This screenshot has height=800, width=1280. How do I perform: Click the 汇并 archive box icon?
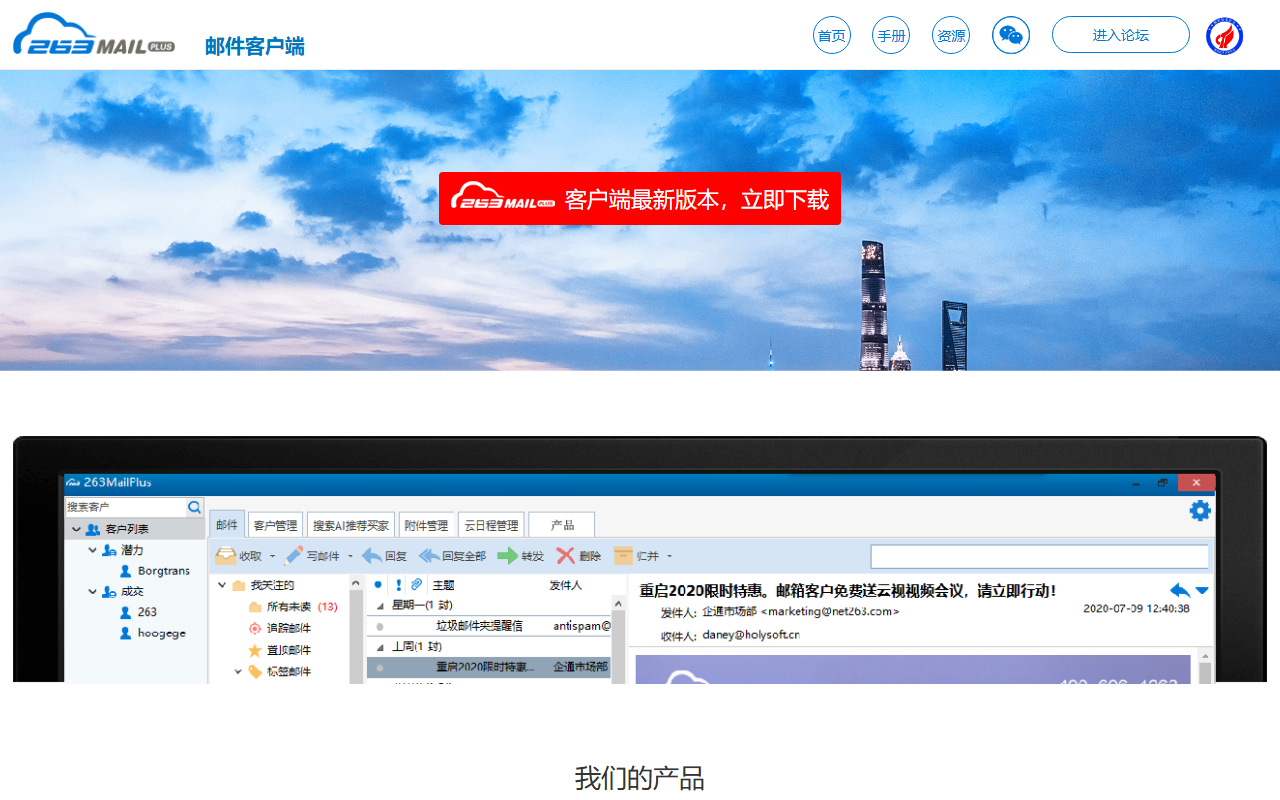pyautogui.click(x=623, y=556)
